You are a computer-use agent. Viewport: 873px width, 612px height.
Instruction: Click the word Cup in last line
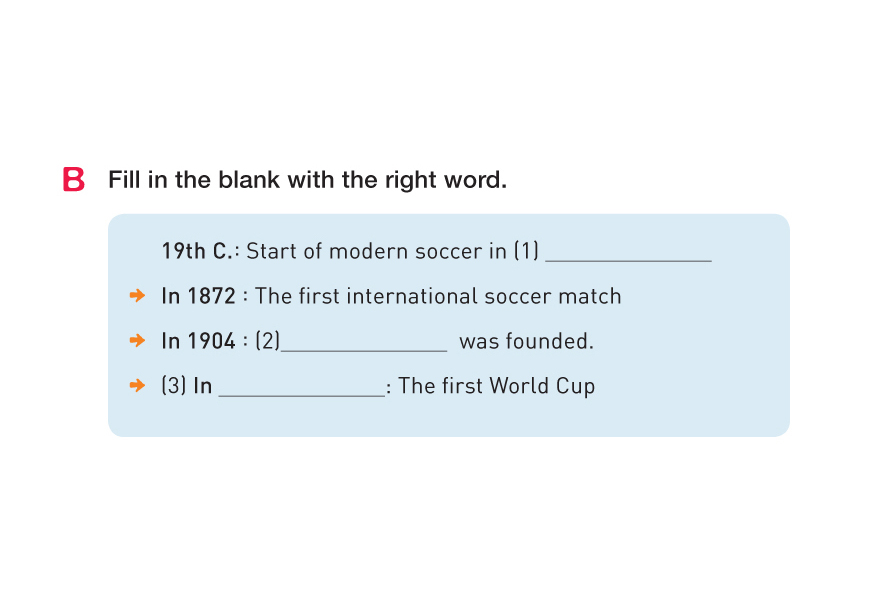(x=576, y=386)
